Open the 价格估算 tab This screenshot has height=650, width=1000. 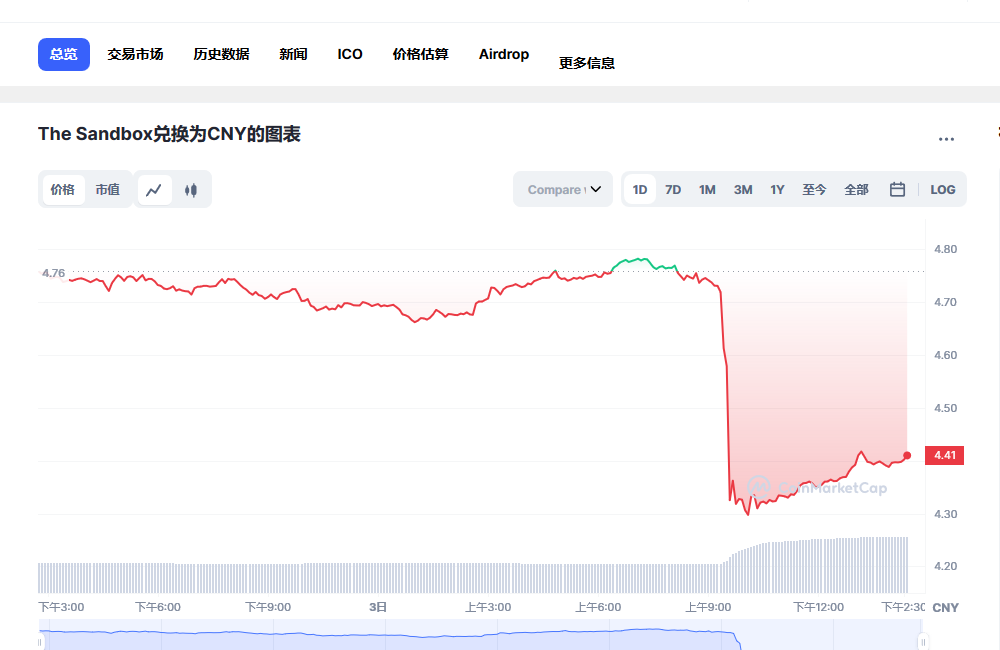421,54
